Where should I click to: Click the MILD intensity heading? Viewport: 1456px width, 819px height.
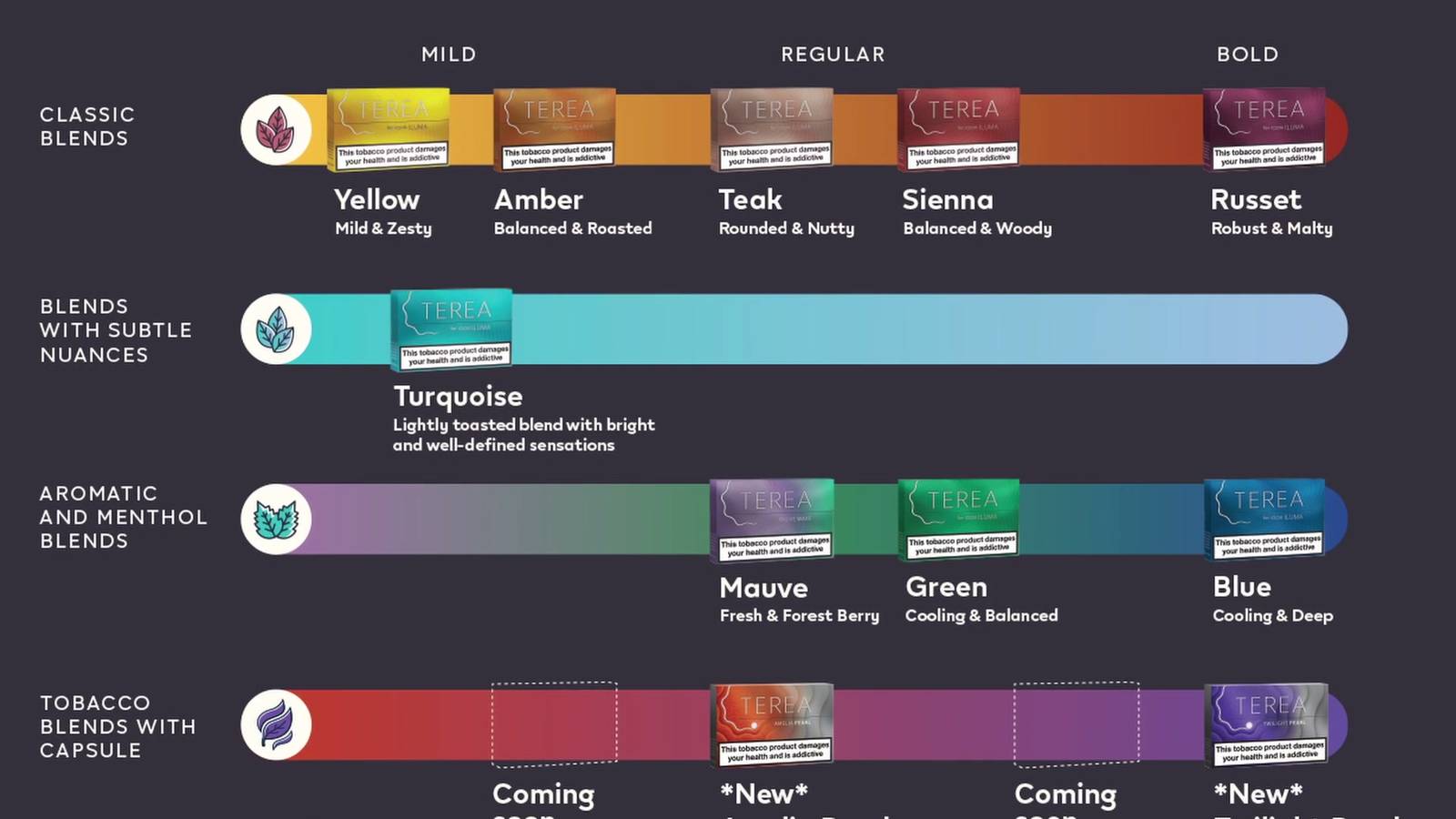point(449,55)
